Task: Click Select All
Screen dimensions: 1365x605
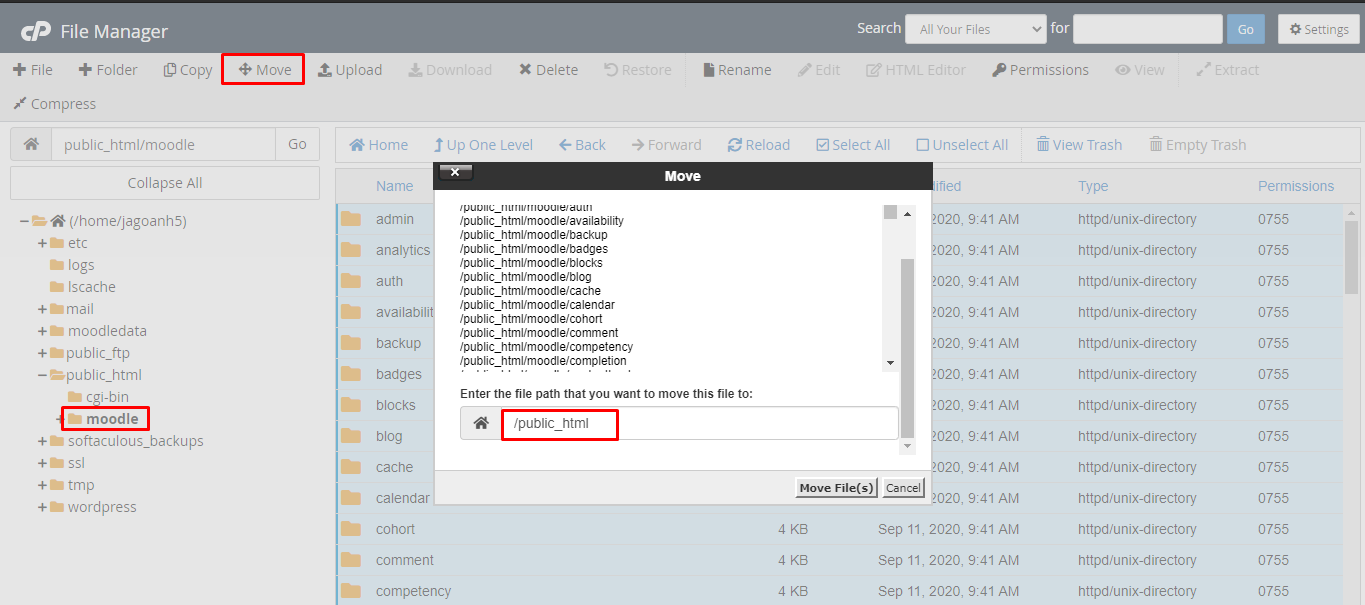Action: click(x=853, y=145)
